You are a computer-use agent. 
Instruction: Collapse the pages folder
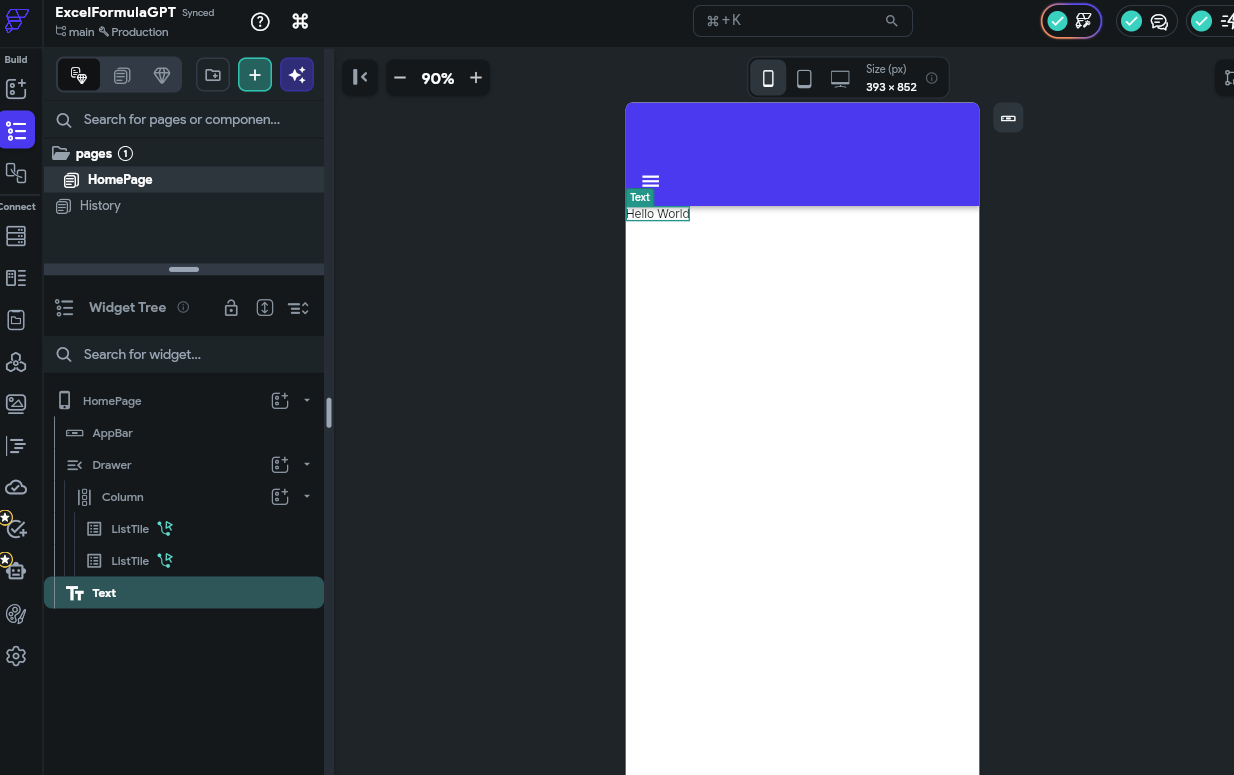pyautogui.click(x=61, y=153)
